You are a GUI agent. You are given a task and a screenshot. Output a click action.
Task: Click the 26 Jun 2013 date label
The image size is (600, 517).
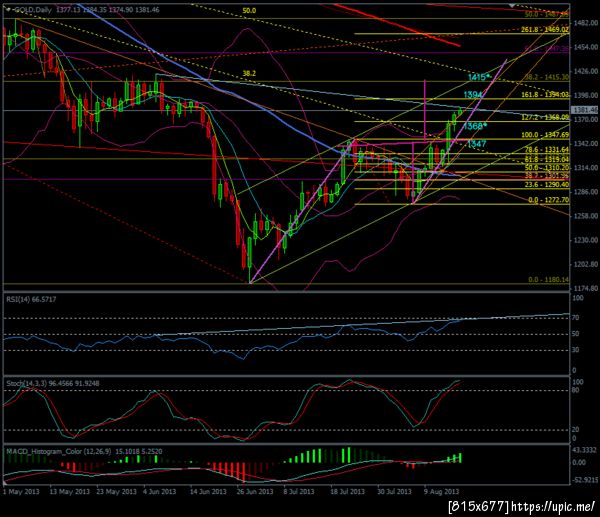click(255, 491)
